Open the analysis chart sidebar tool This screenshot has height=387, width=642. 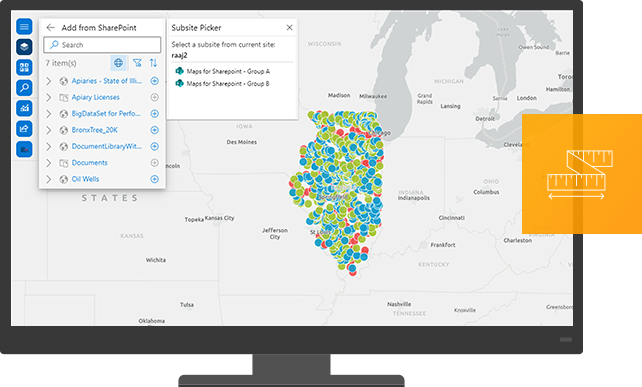tap(24, 108)
